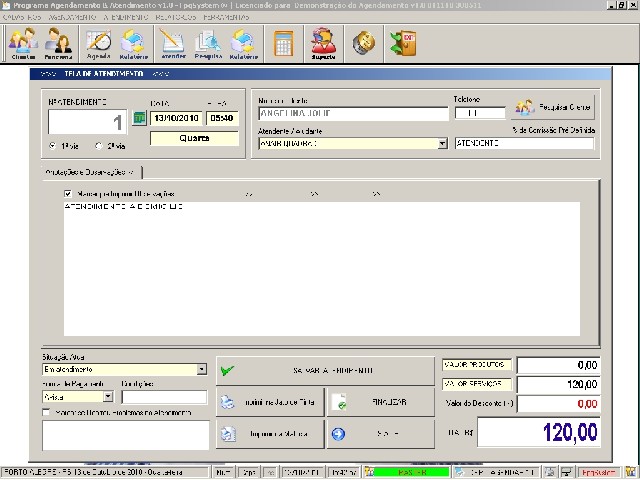
Task: Click the Salvar Atendimento button
Action: [x=325, y=371]
